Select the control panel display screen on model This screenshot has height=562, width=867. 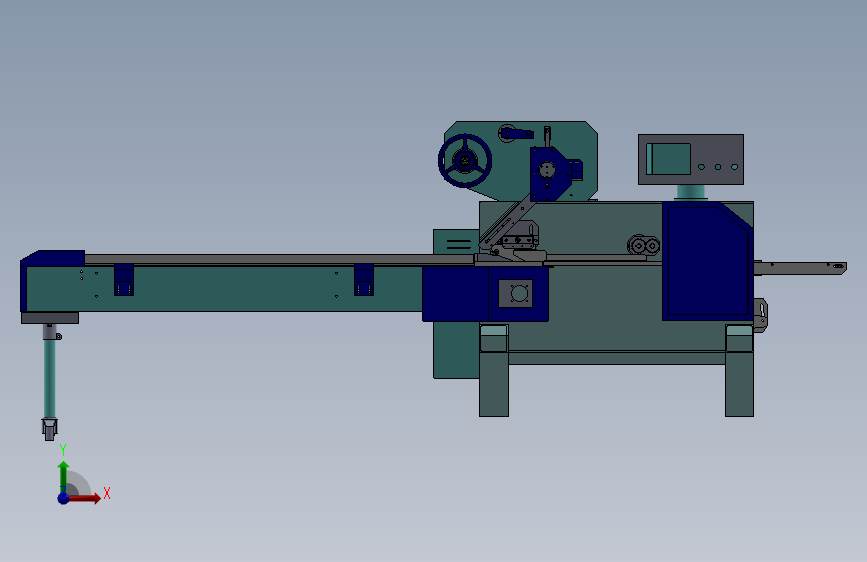[x=668, y=159]
